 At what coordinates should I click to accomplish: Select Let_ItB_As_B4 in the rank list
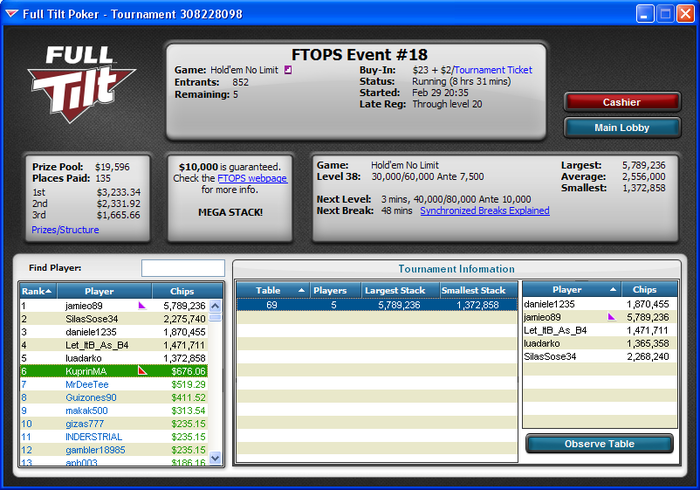114,345
